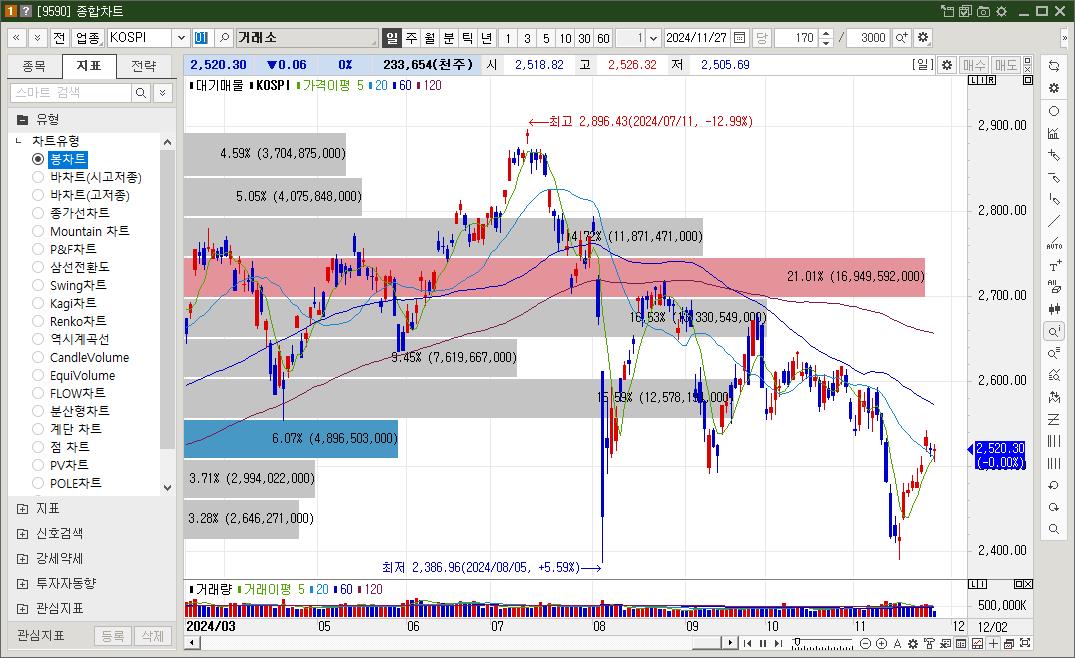Click the crosshair plus icon in bottom bar
Image resolution: width=1075 pixels, height=658 pixels.
click(993, 644)
